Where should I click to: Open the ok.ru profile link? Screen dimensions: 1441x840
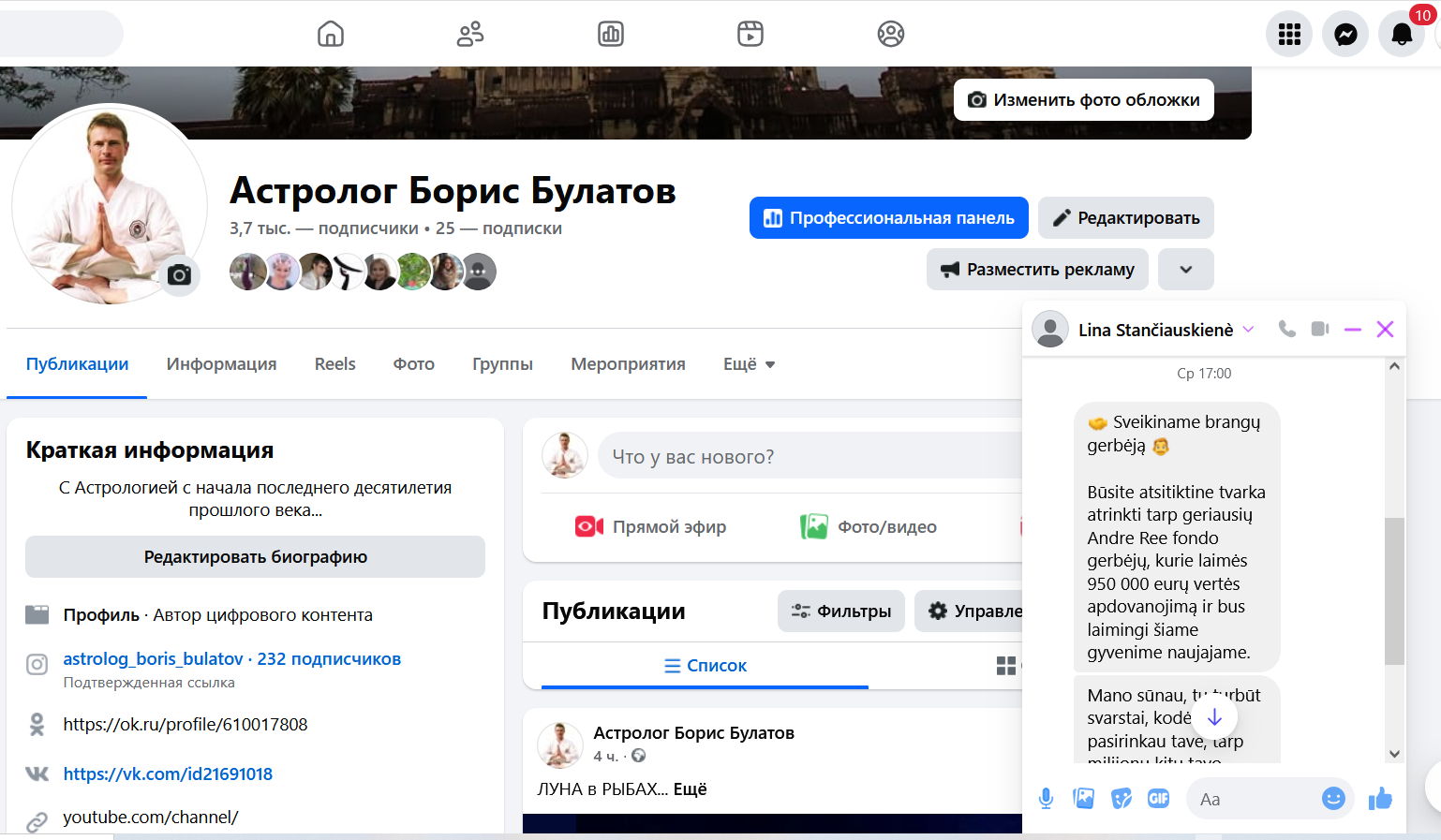186,725
